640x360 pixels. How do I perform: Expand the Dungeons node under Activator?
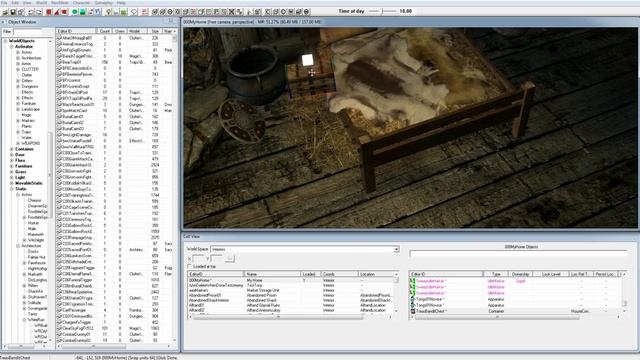[x=18, y=87]
